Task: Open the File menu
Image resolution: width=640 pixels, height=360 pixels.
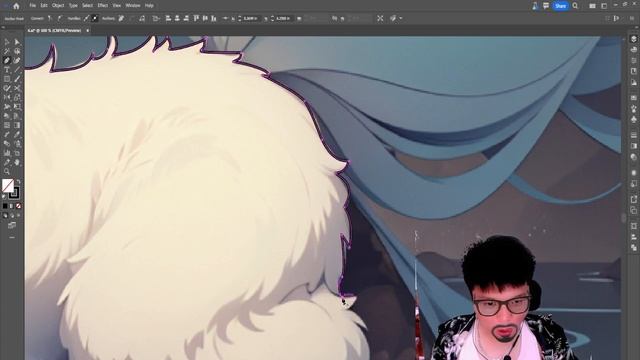Action: [x=32, y=6]
